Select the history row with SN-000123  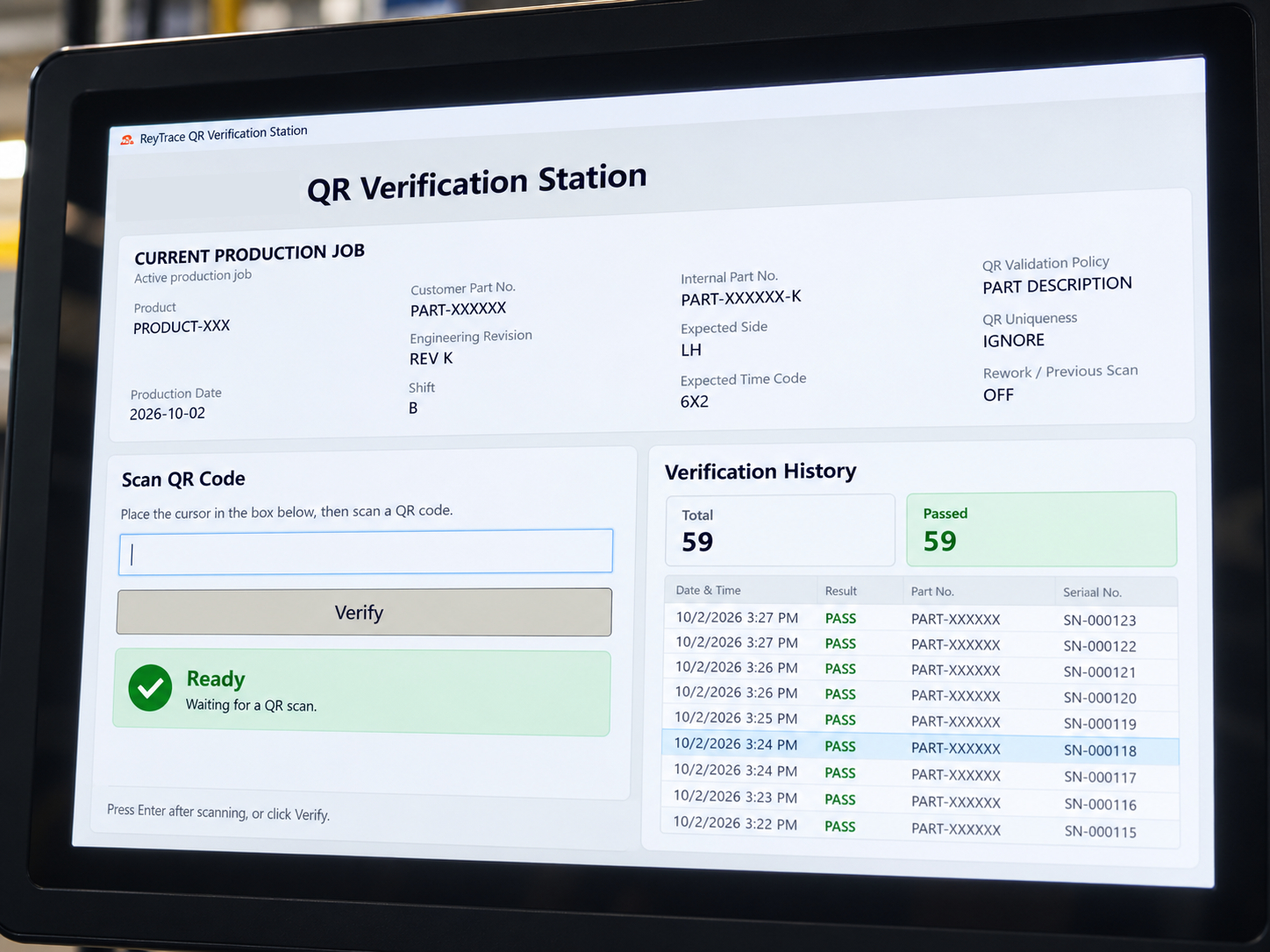[920, 619]
